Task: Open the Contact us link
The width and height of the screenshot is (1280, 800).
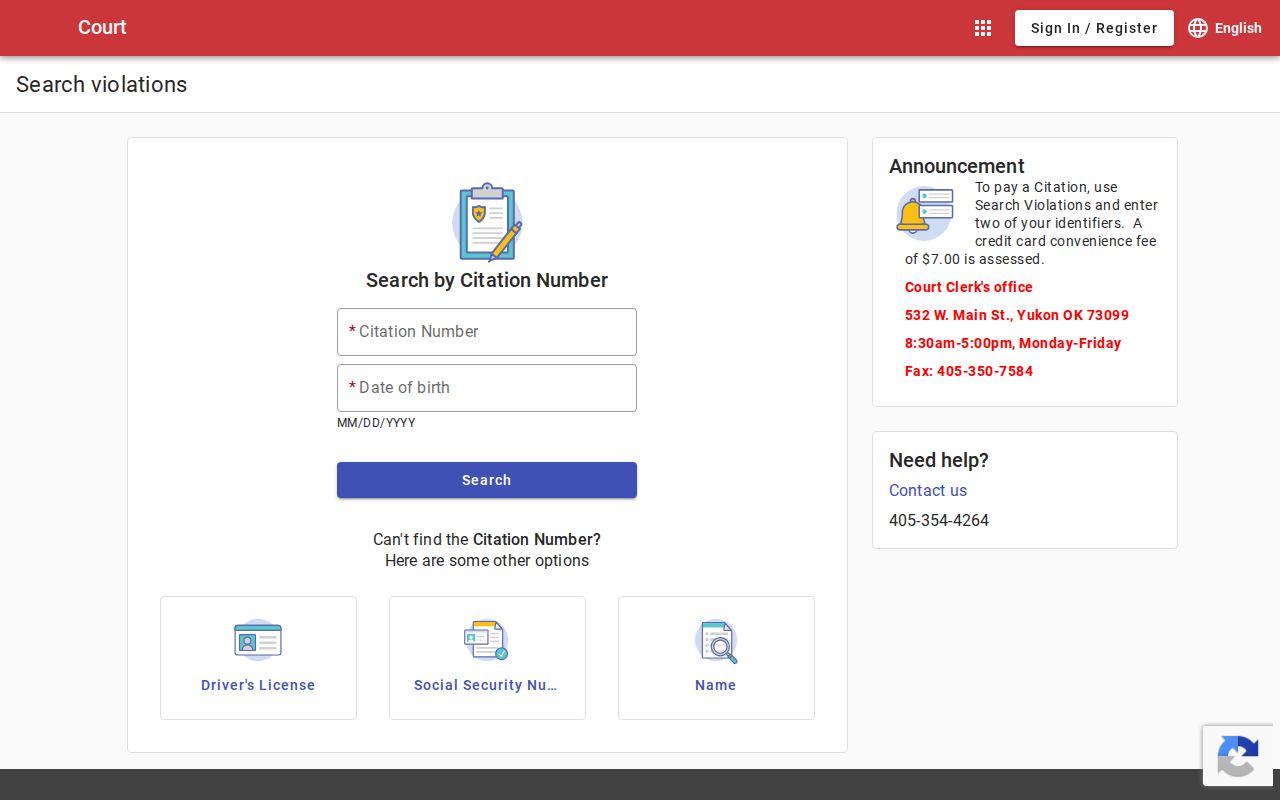Action: click(928, 490)
